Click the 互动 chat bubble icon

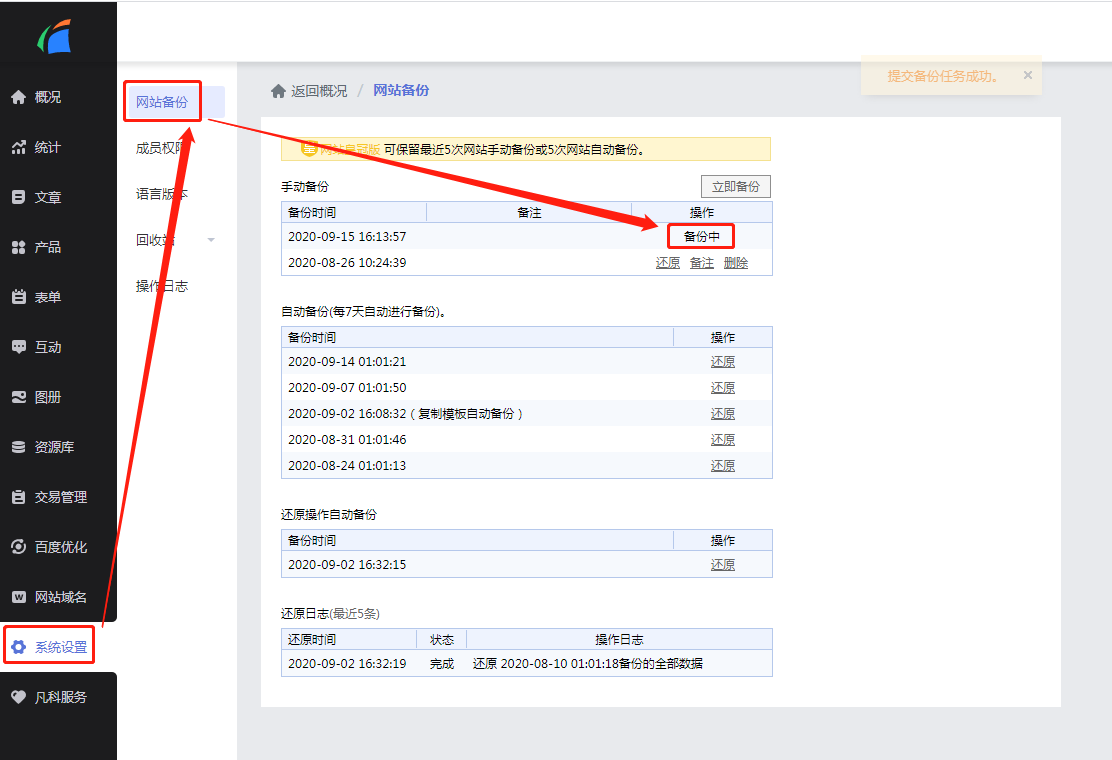18,347
